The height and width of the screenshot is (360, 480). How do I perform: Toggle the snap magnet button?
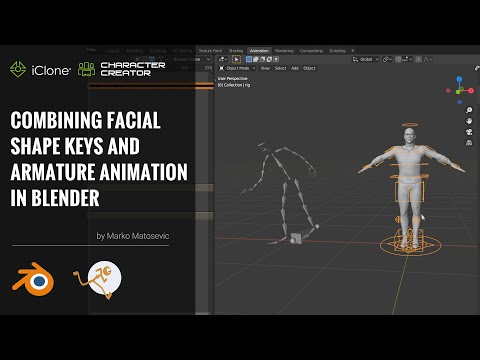(398, 59)
